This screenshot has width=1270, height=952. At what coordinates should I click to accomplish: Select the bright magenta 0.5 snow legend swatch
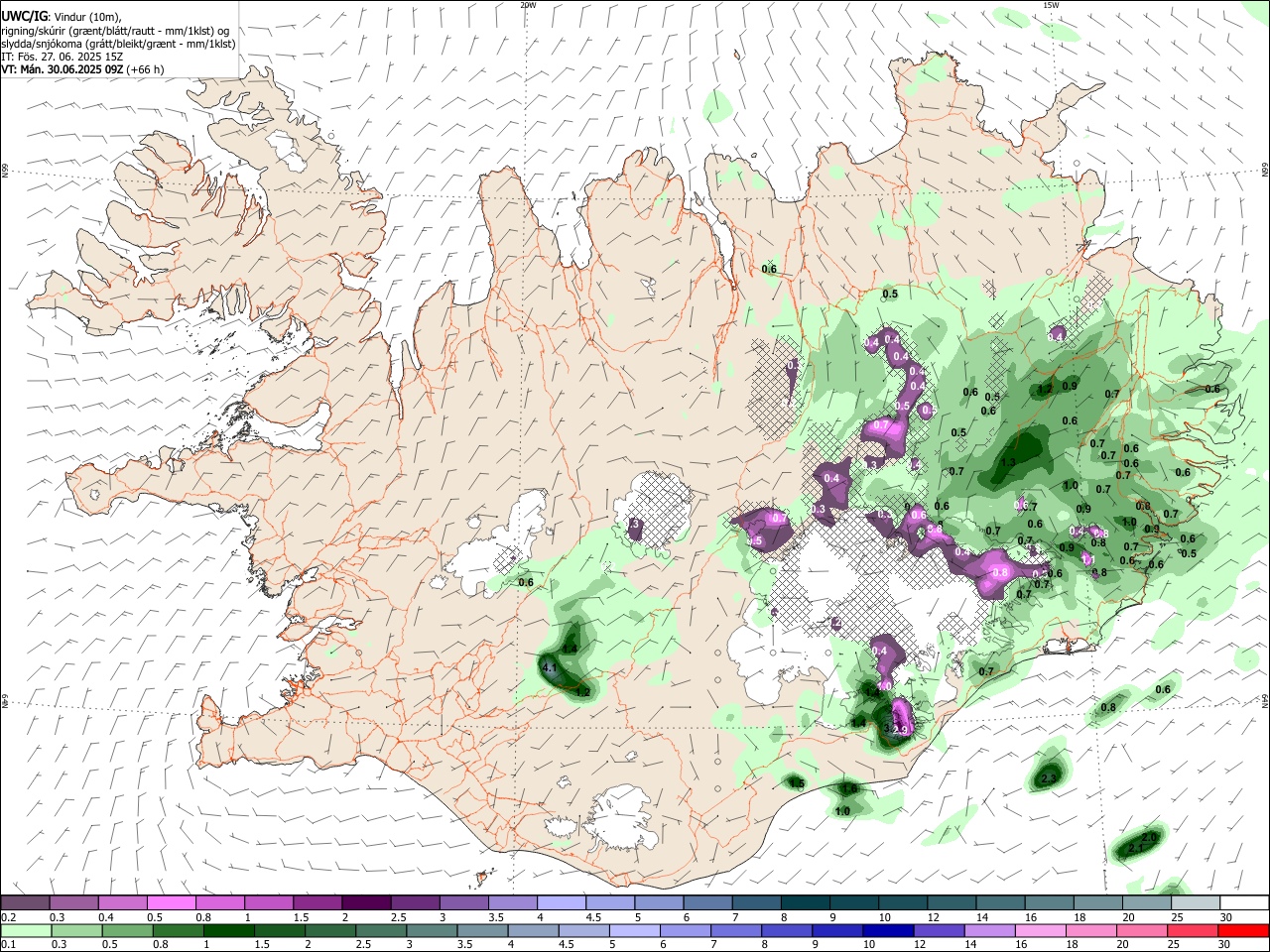(x=172, y=902)
